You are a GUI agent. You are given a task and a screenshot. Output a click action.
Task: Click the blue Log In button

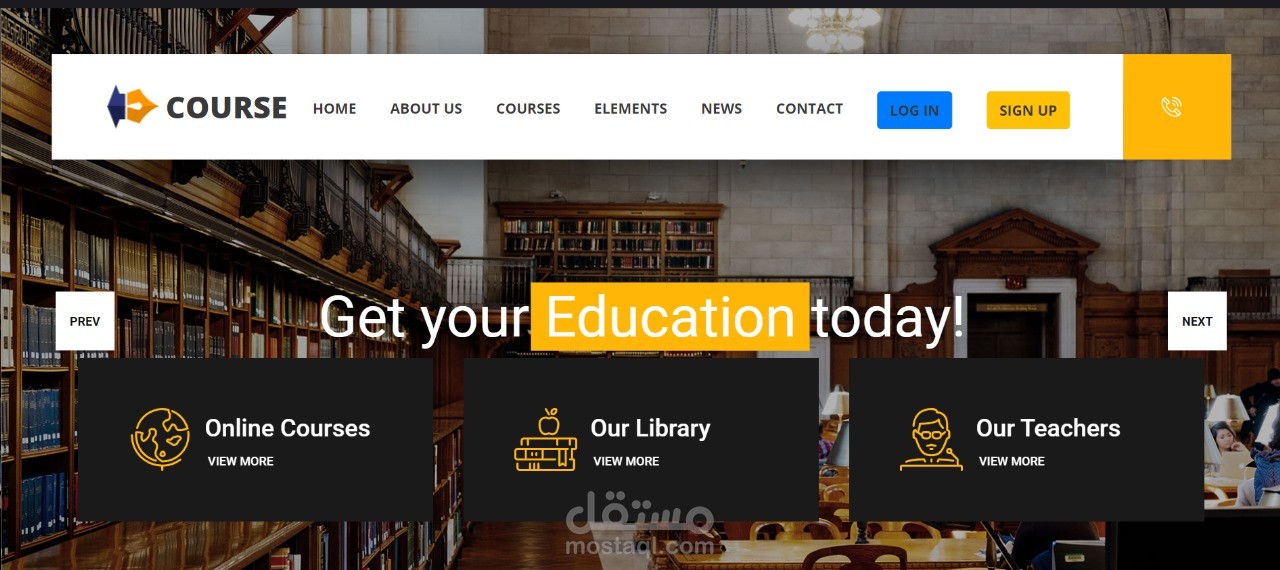tap(914, 110)
